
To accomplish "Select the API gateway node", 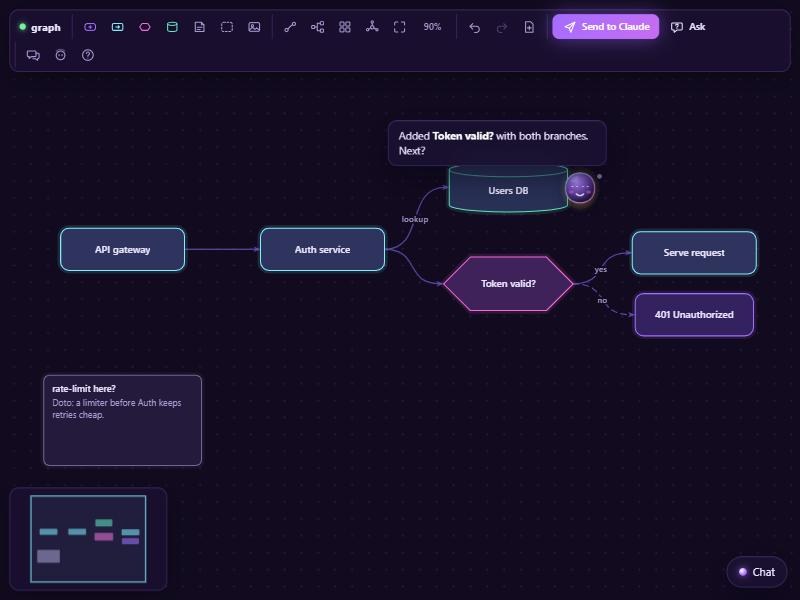I will [x=122, y=249].
